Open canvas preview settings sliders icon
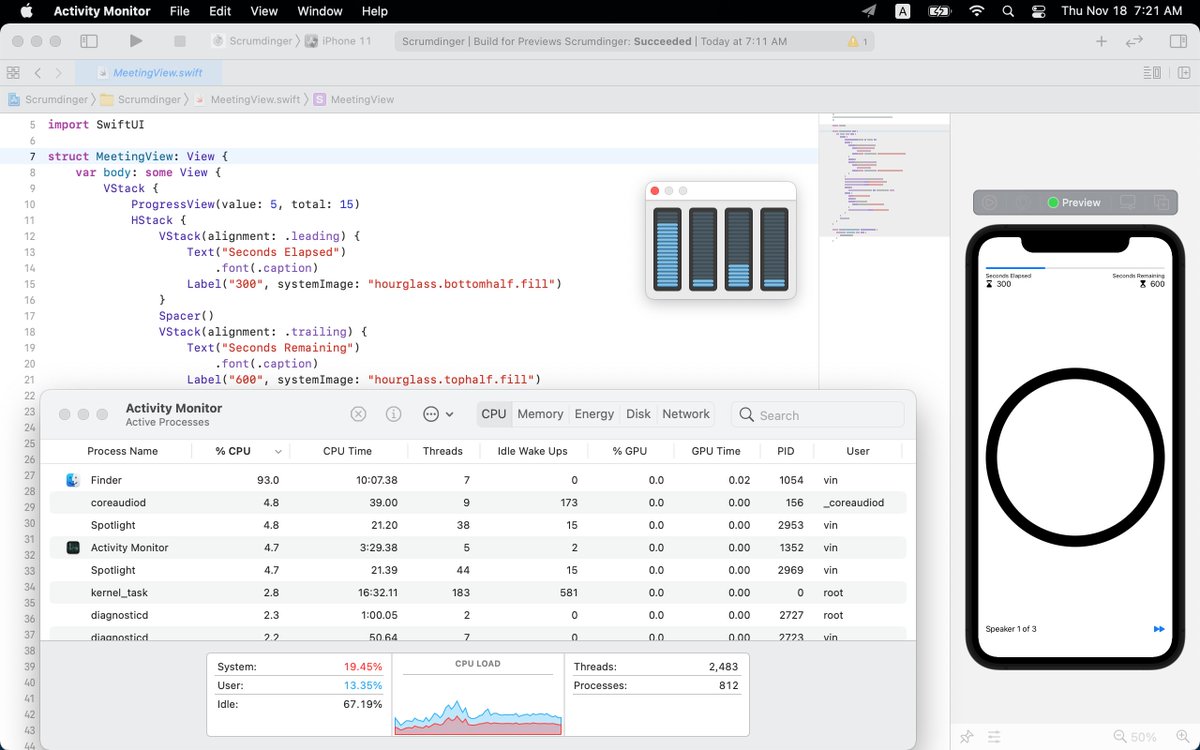This screenshot has width=1200, height=750. 995,737
